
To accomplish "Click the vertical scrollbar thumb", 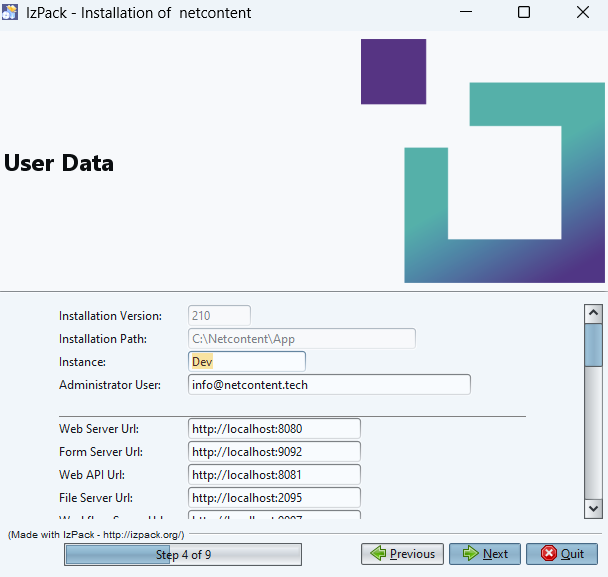I will 593,345.
